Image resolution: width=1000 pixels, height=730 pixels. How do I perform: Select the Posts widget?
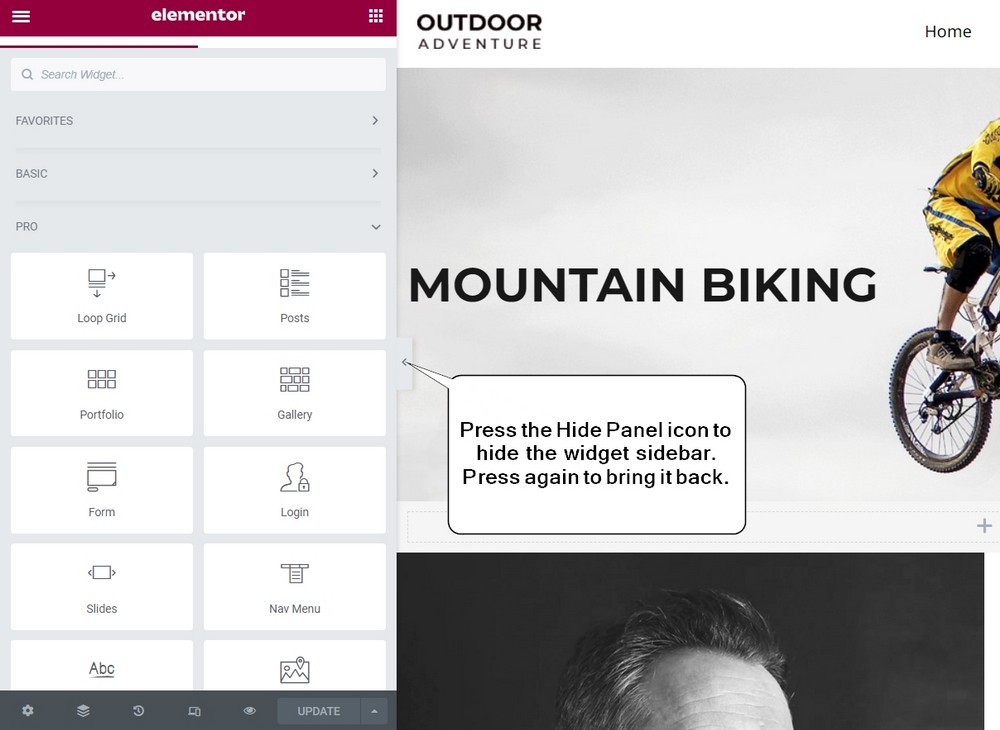click(294, 296)
